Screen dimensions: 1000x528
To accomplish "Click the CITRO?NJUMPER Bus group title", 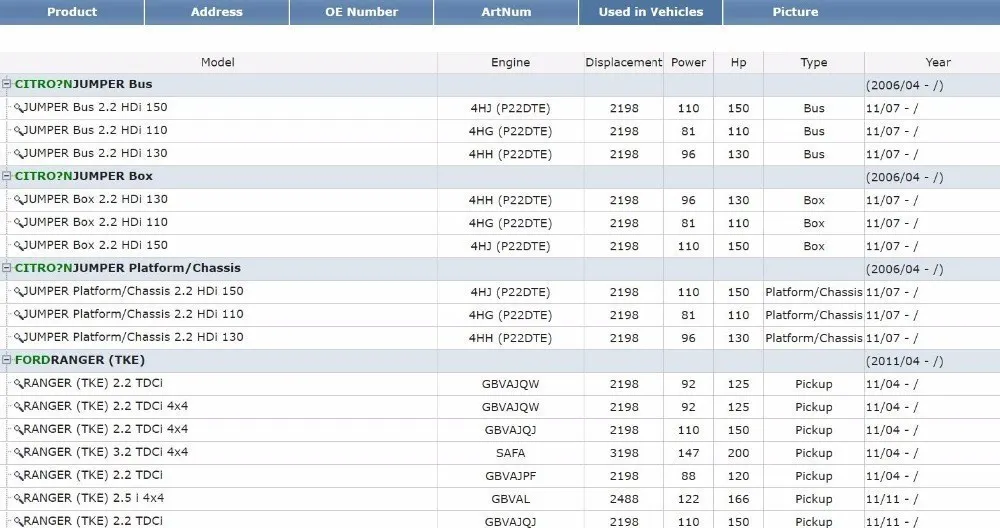I will coord(84,84).
